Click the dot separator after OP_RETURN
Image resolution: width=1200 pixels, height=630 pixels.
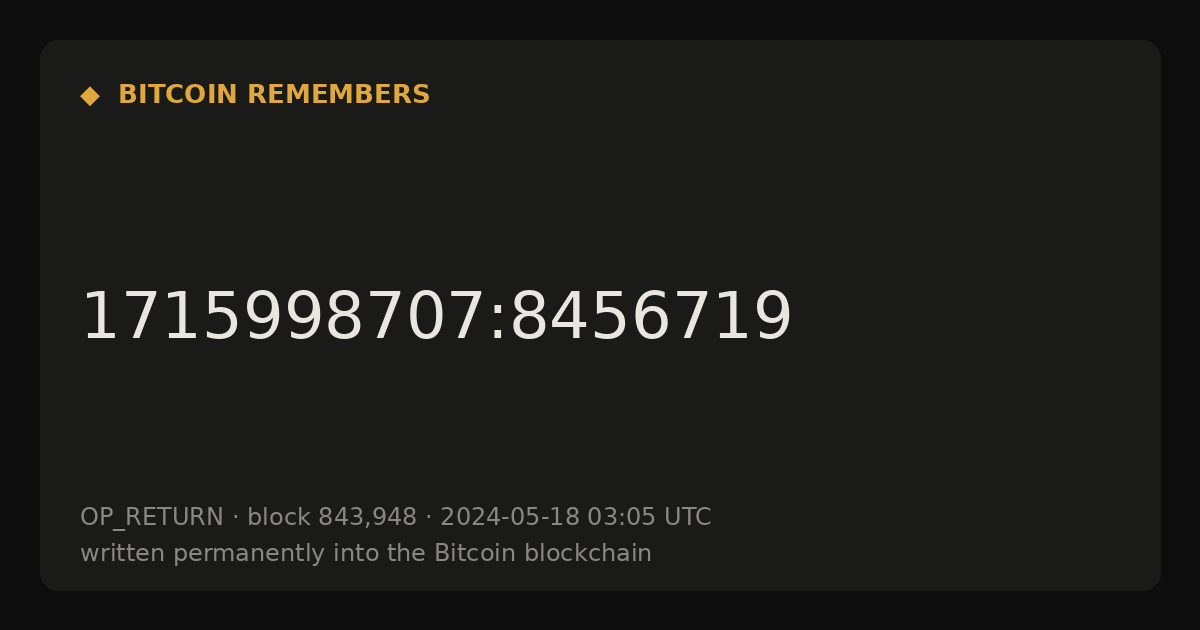[x=235, y=518]
